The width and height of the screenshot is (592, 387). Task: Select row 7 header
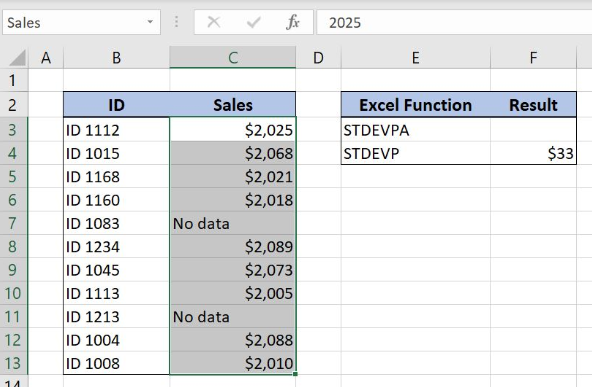tap(14, 223)
